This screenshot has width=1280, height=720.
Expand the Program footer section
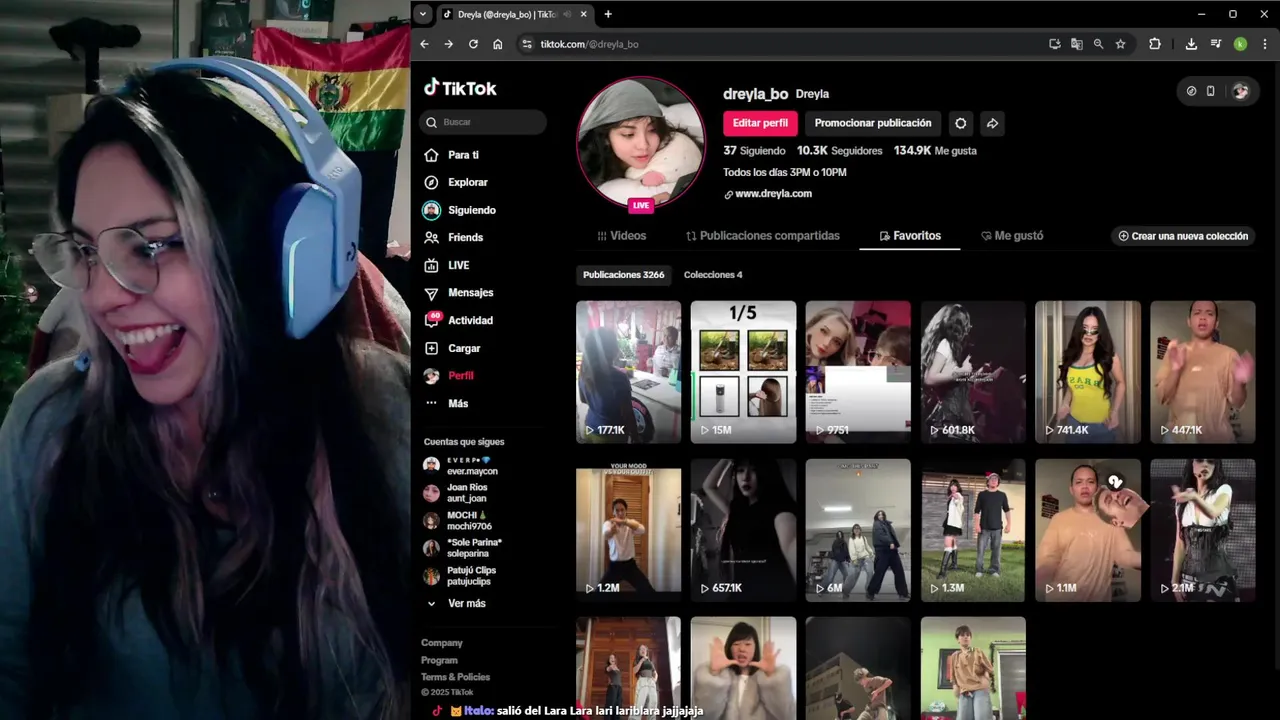[x=439, y=660]
